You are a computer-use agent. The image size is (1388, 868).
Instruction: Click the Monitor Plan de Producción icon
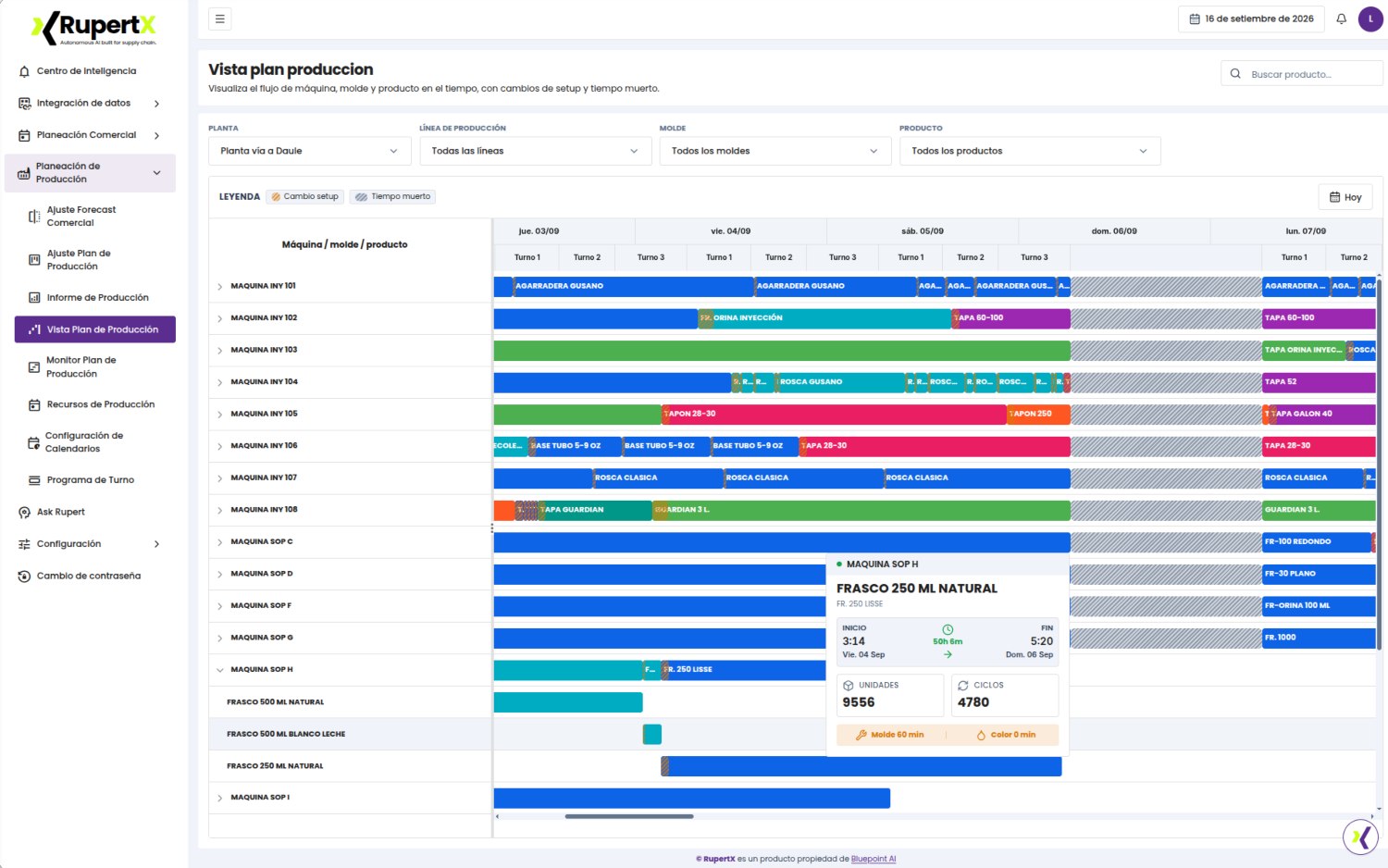click(34, 367)
